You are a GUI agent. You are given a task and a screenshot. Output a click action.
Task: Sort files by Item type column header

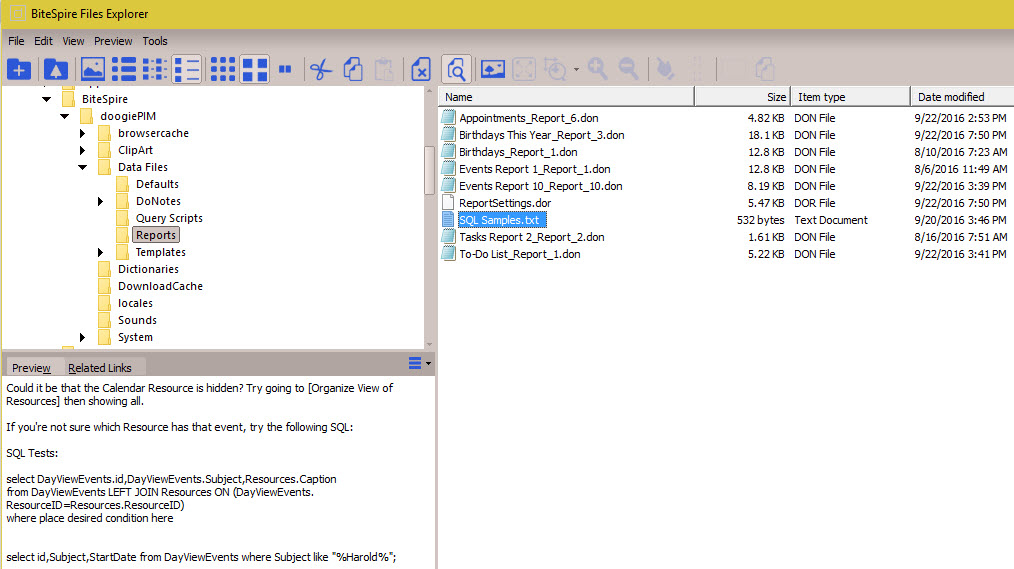(850, 97)
